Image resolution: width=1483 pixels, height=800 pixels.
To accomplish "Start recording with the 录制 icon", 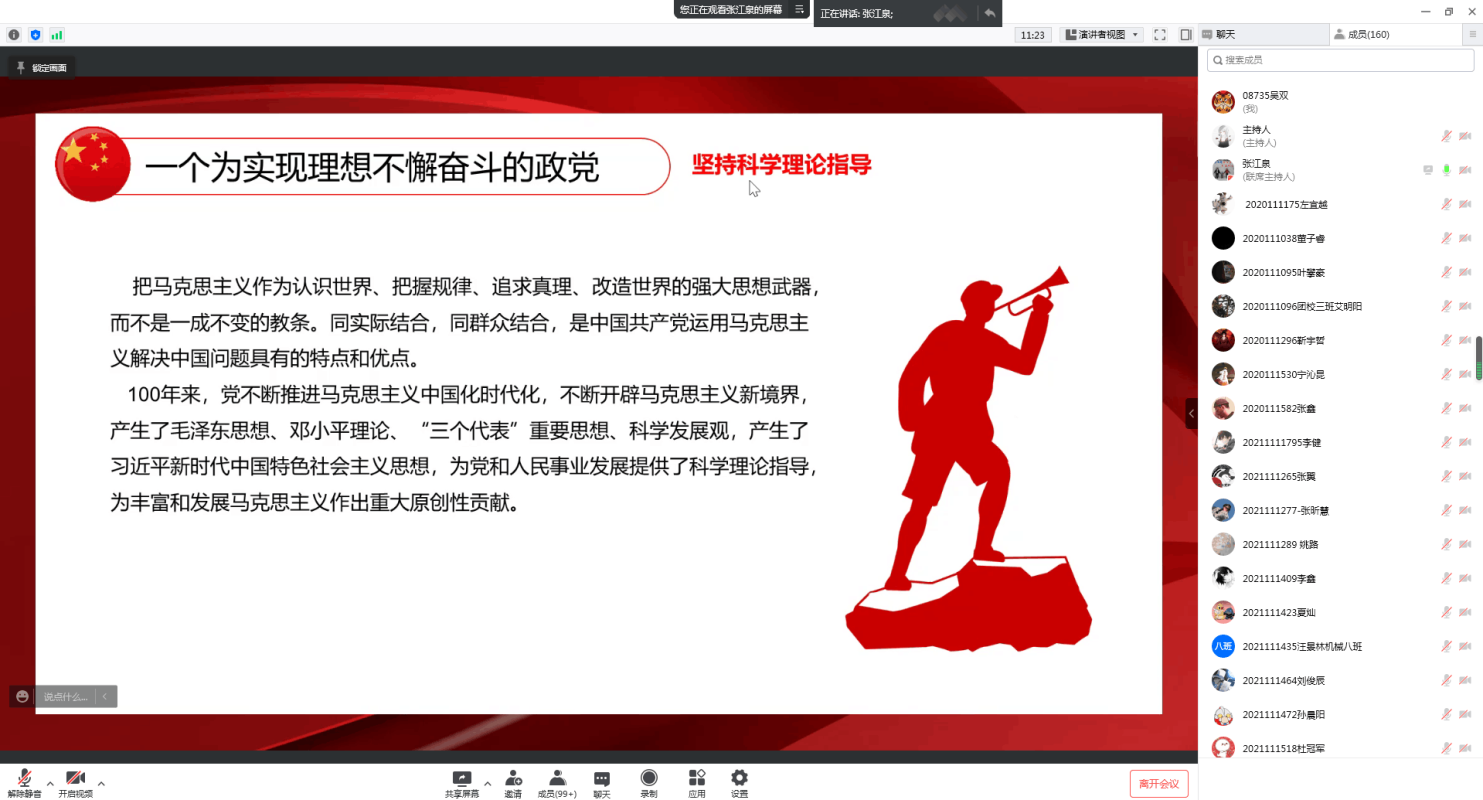I will coord(649,782).
